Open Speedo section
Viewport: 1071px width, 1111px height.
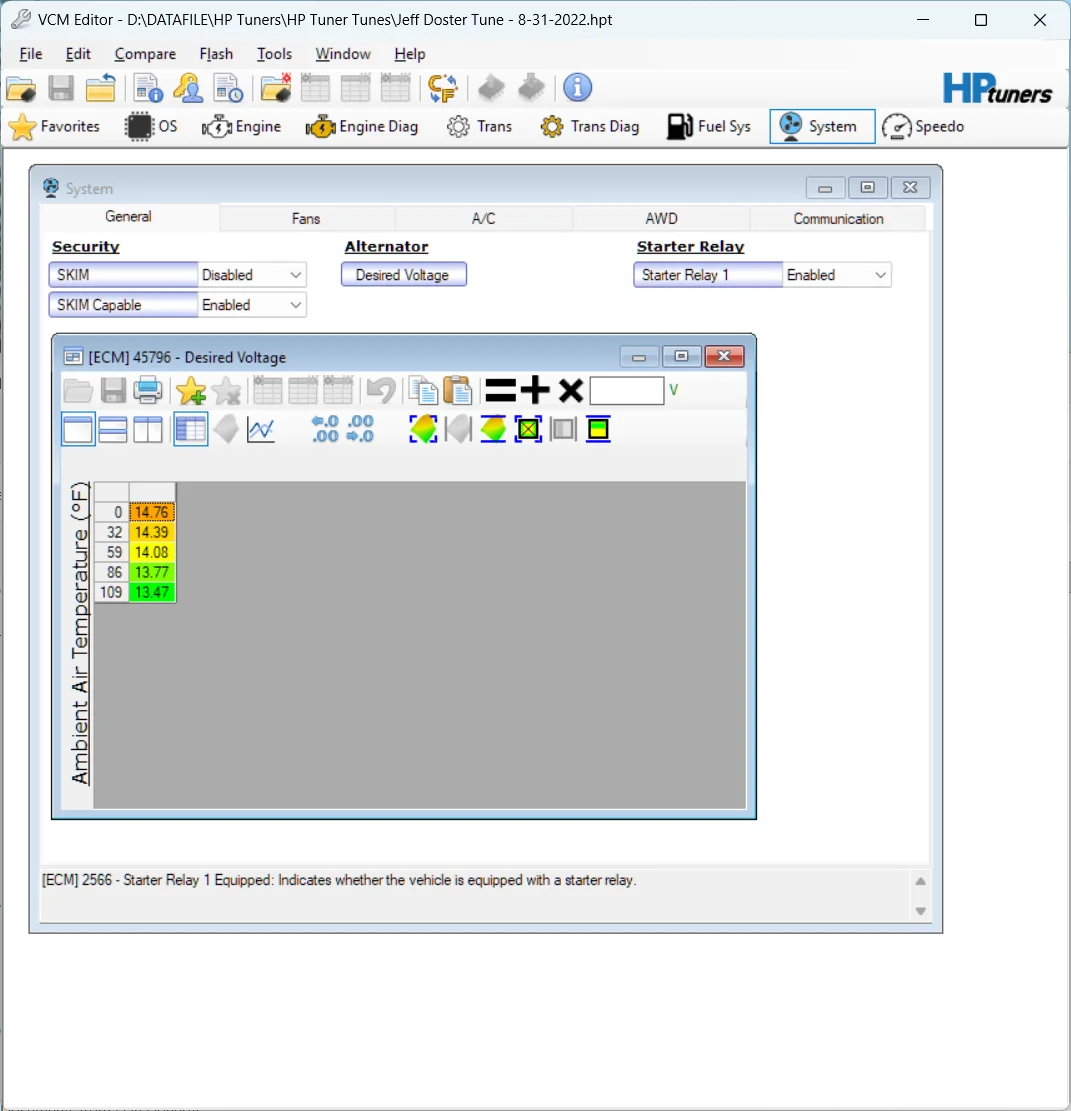[924, 127]
